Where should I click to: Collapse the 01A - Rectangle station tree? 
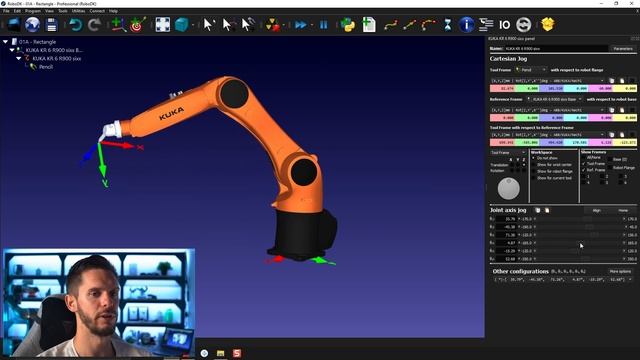click(x=5, y=42)
